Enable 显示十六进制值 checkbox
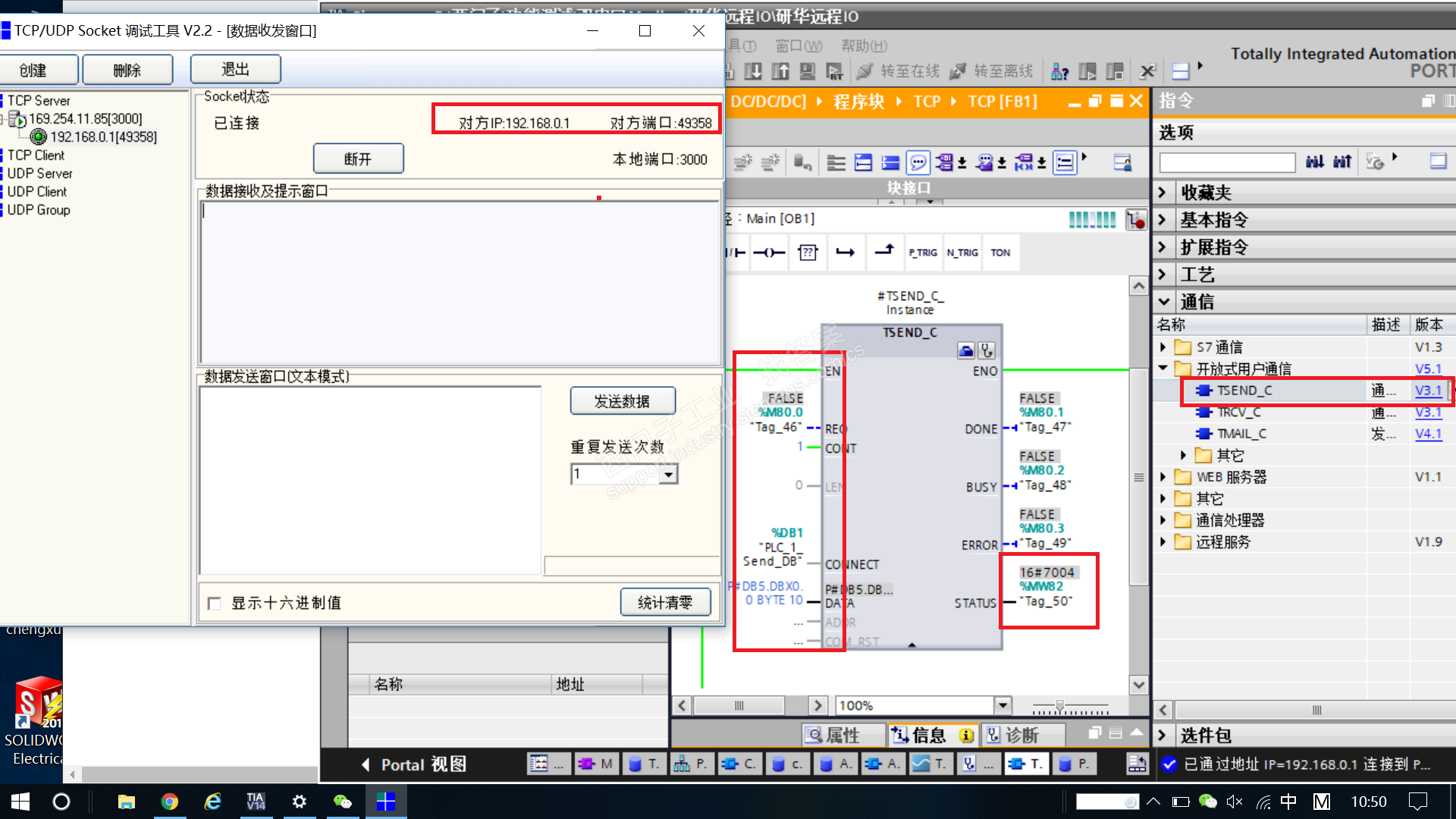The height and width of the screenshot is (819, 1456). (x=215, y=604)
